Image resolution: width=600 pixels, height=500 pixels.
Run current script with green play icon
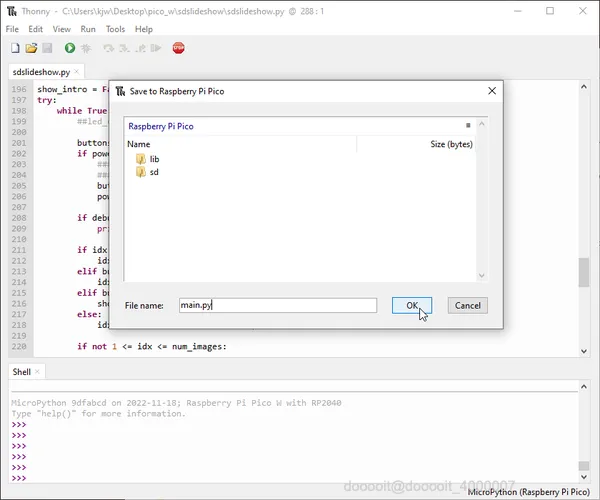coord(70,48)
